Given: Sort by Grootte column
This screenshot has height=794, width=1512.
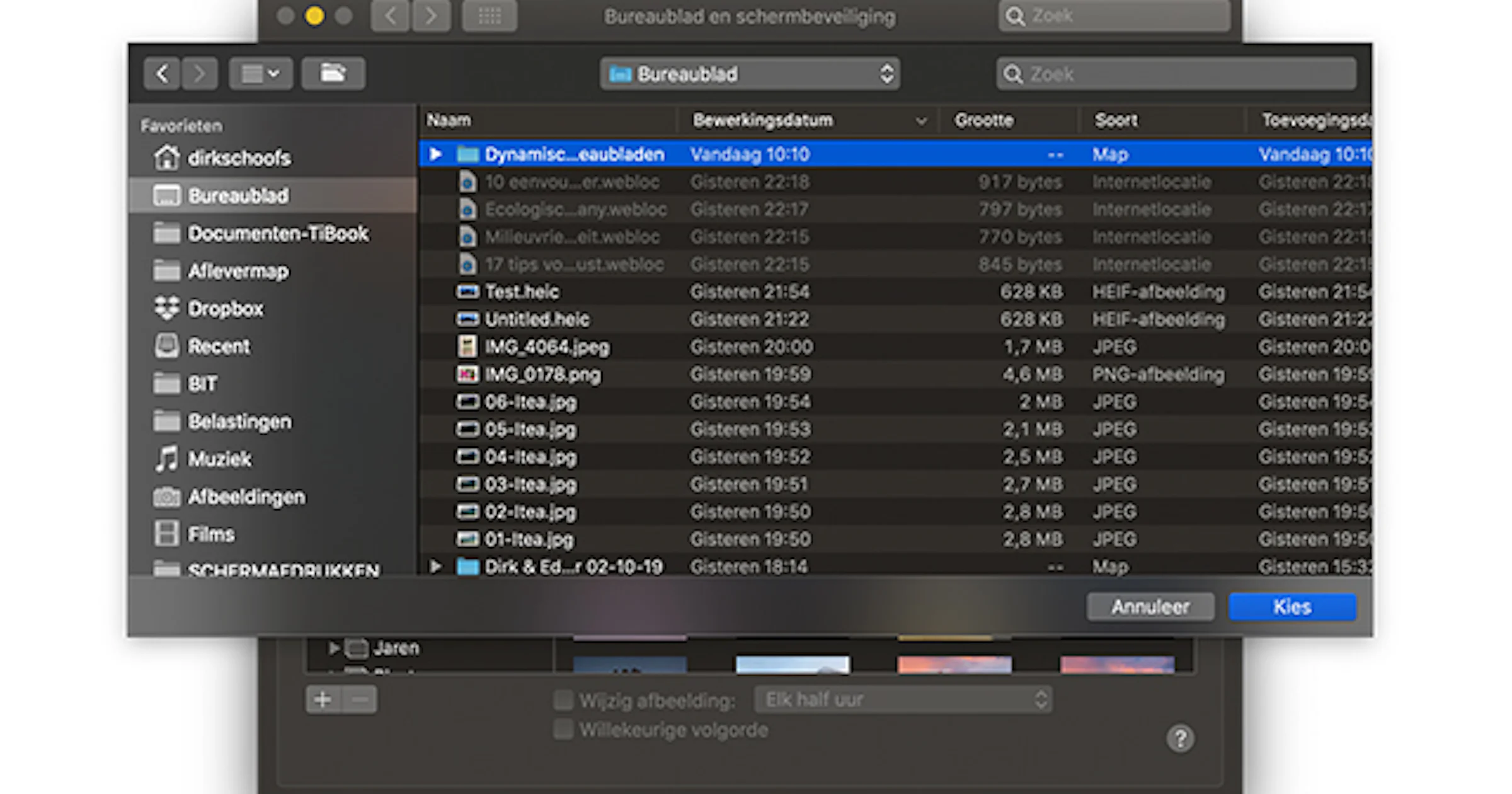Looking at the screenshot, I should tap(1009, 120).
